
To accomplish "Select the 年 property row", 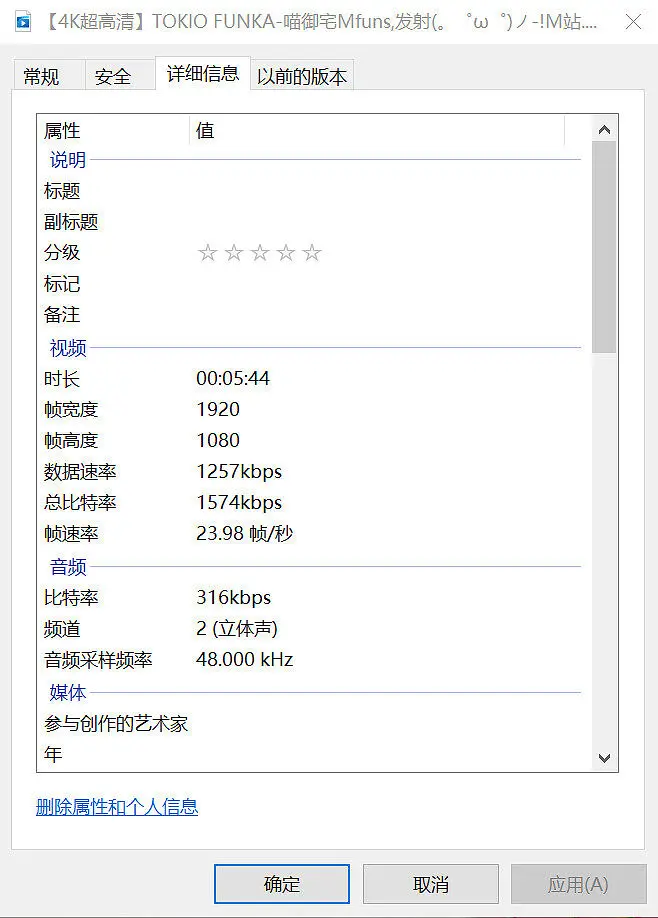I will pos(311,755).
